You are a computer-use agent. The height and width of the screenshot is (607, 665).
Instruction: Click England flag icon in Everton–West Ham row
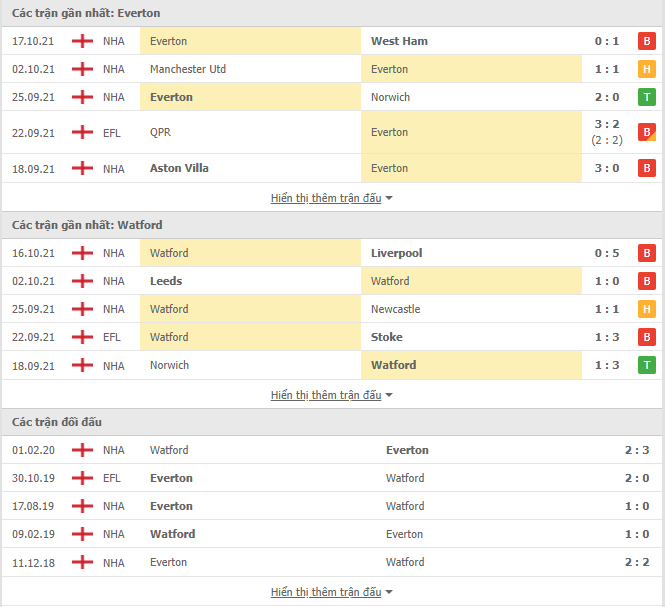[82, 41]
